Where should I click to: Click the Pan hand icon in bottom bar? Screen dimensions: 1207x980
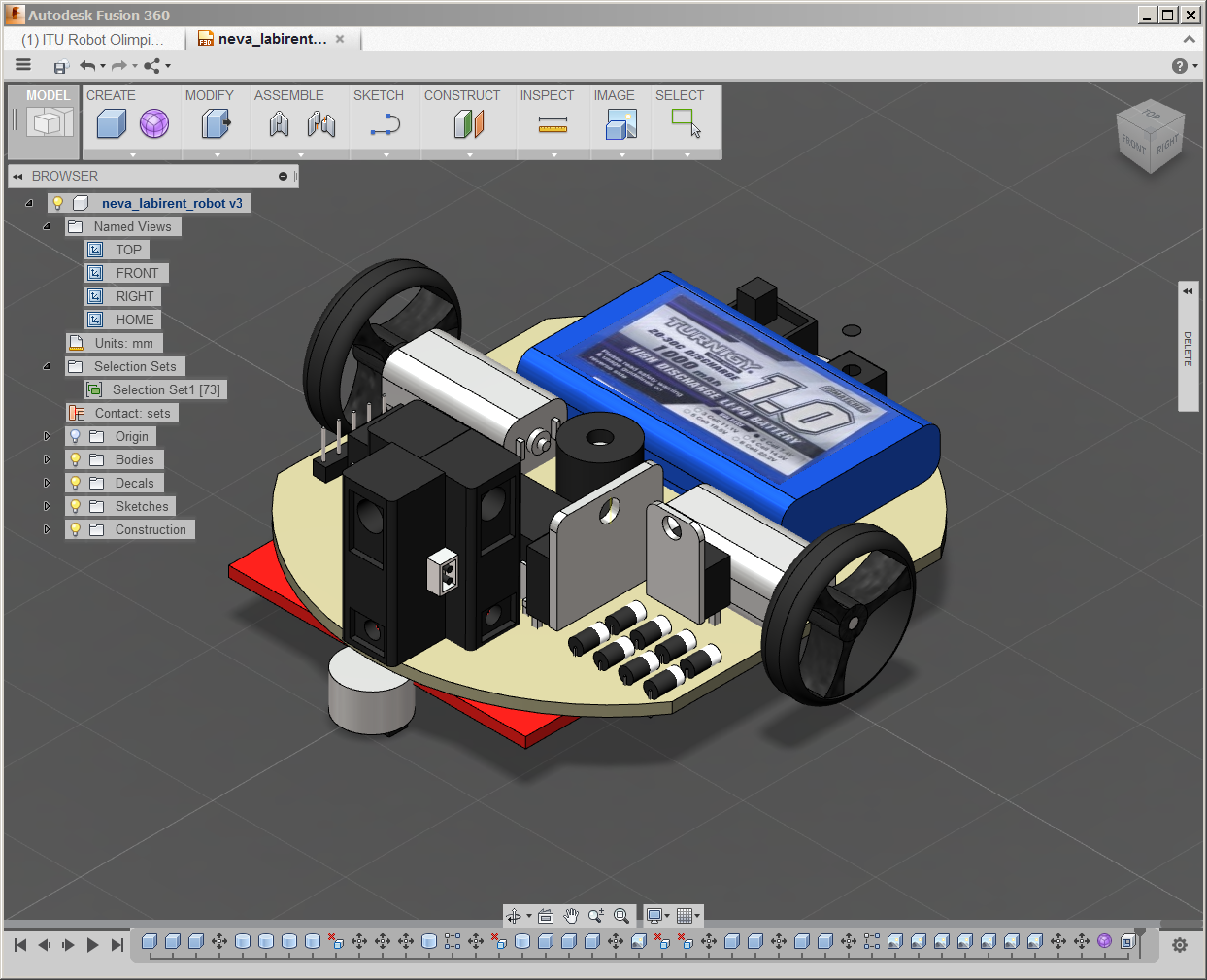[x=571, y=916]
